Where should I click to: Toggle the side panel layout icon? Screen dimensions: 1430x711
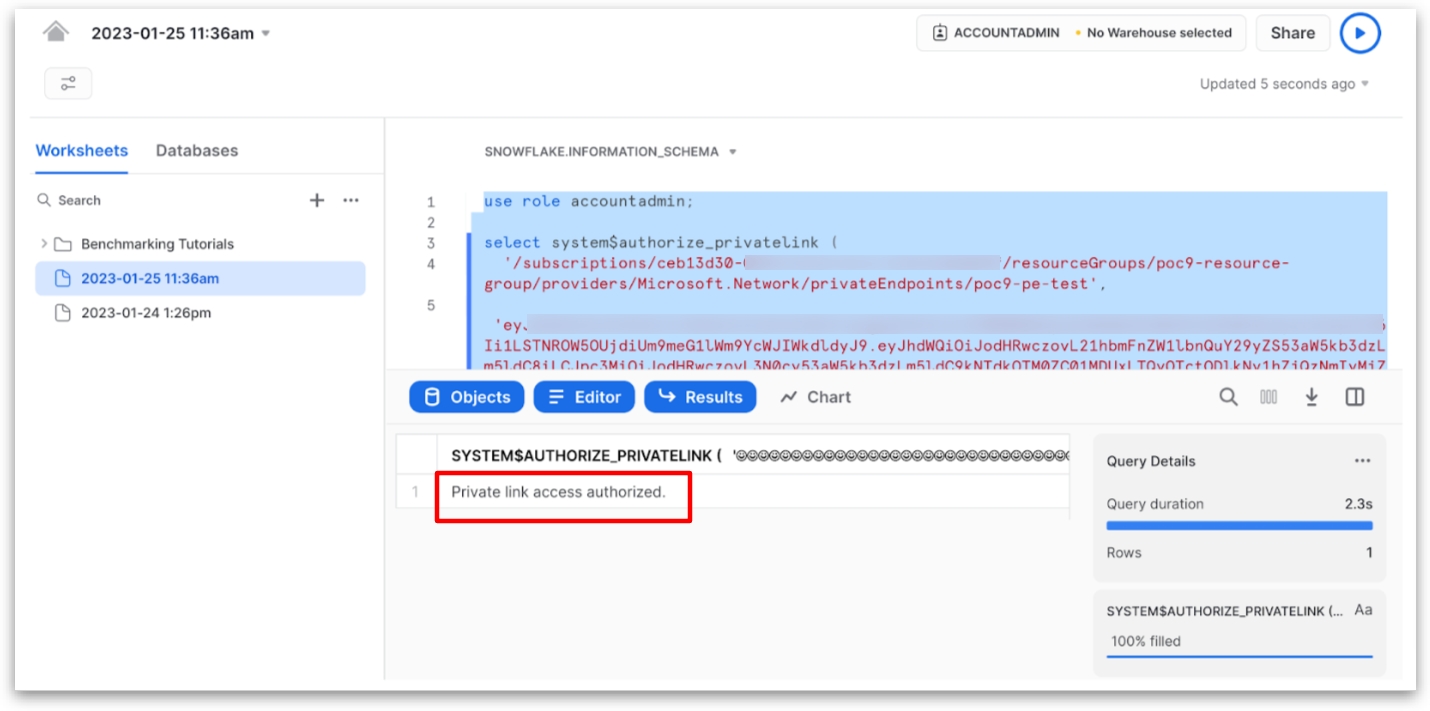coord(1354,397)
